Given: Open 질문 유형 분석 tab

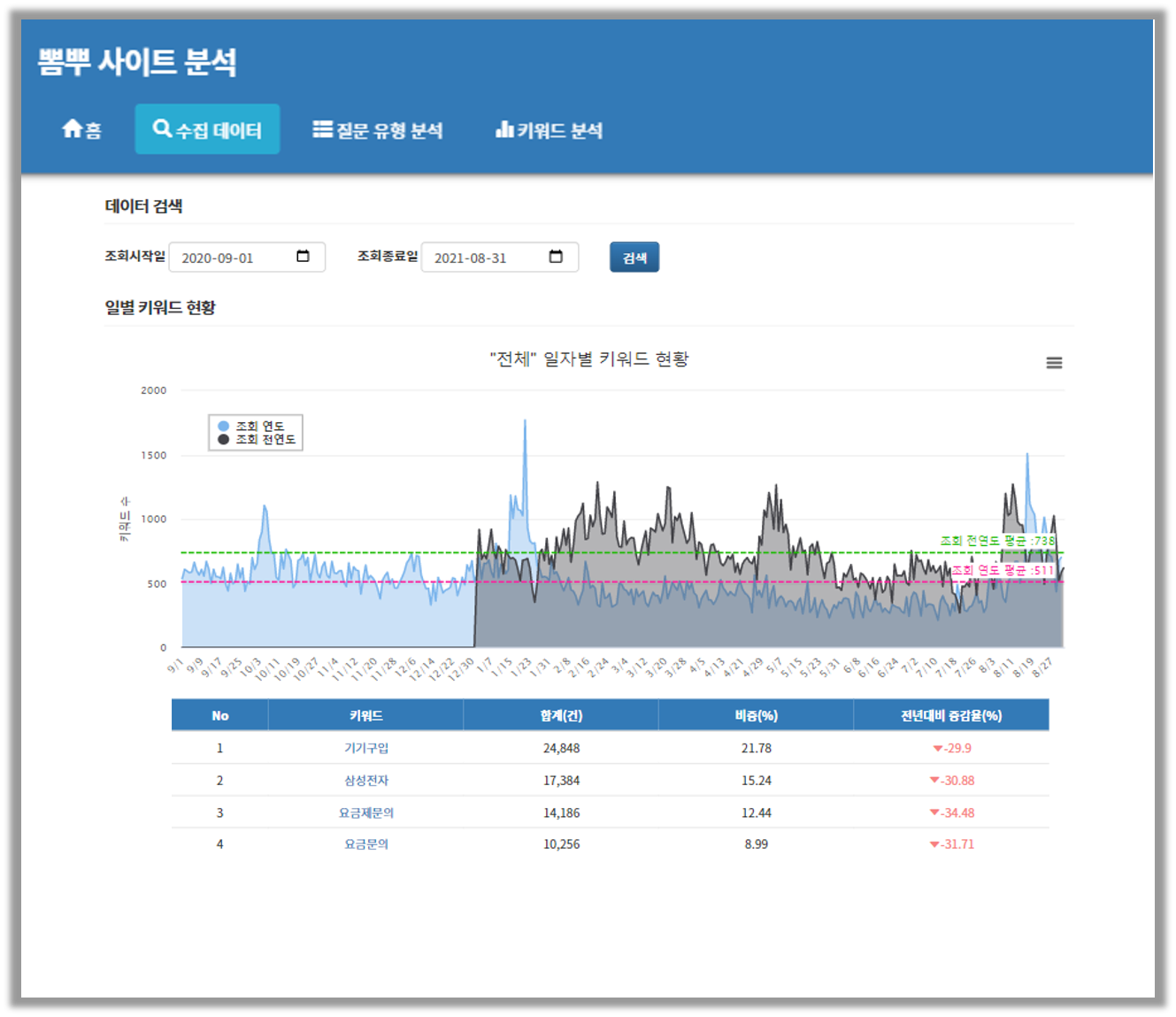Looking at the screenshot, I should 378,130.
